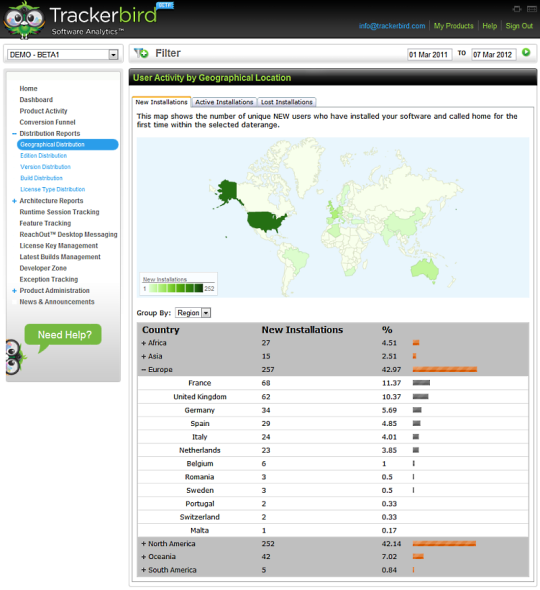Image resolution: width=540 pixels, height=590 pixels.
Task: Open ReachOut Desktop Messaging
Action: pyautogui.click(x=68, y=235)
